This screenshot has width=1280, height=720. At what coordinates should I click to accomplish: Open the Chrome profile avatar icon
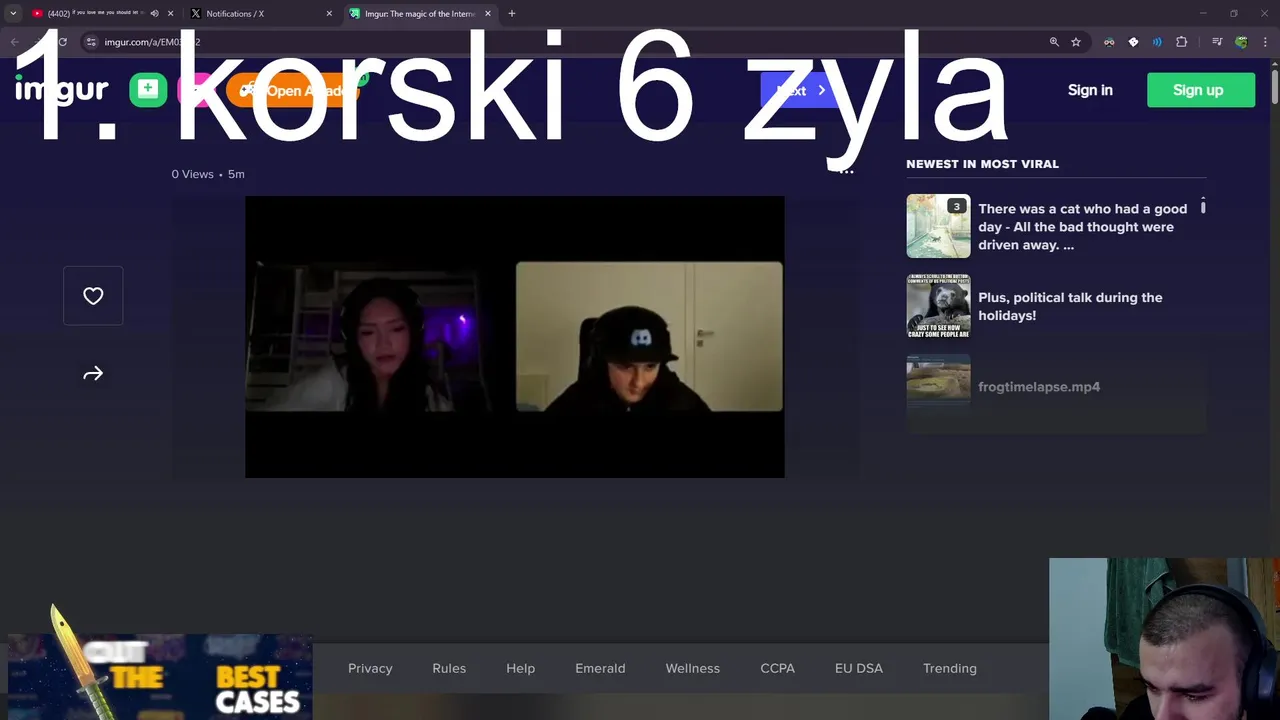pos(1241,42)
